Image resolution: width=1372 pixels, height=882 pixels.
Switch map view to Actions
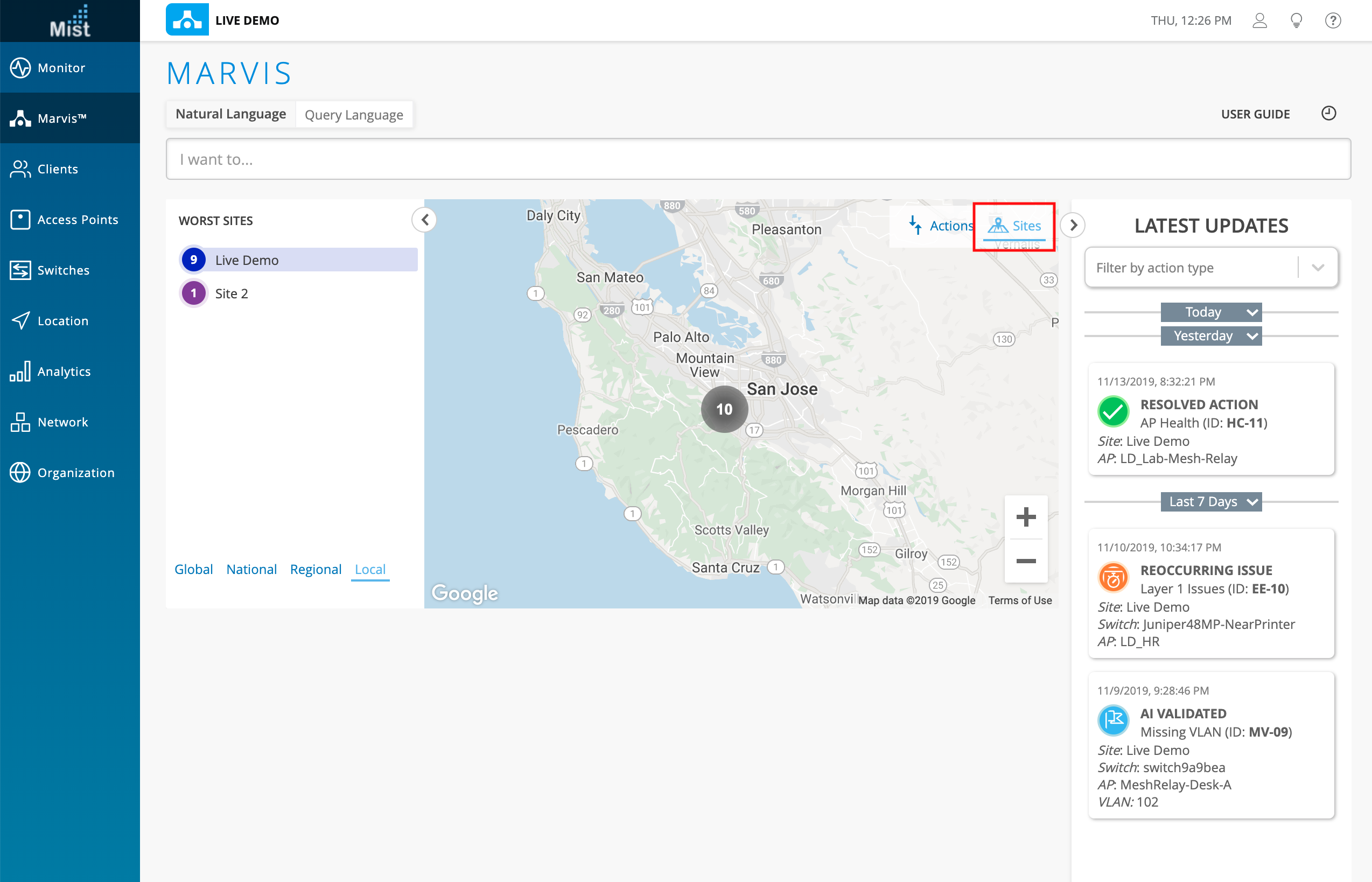[941, 226]
